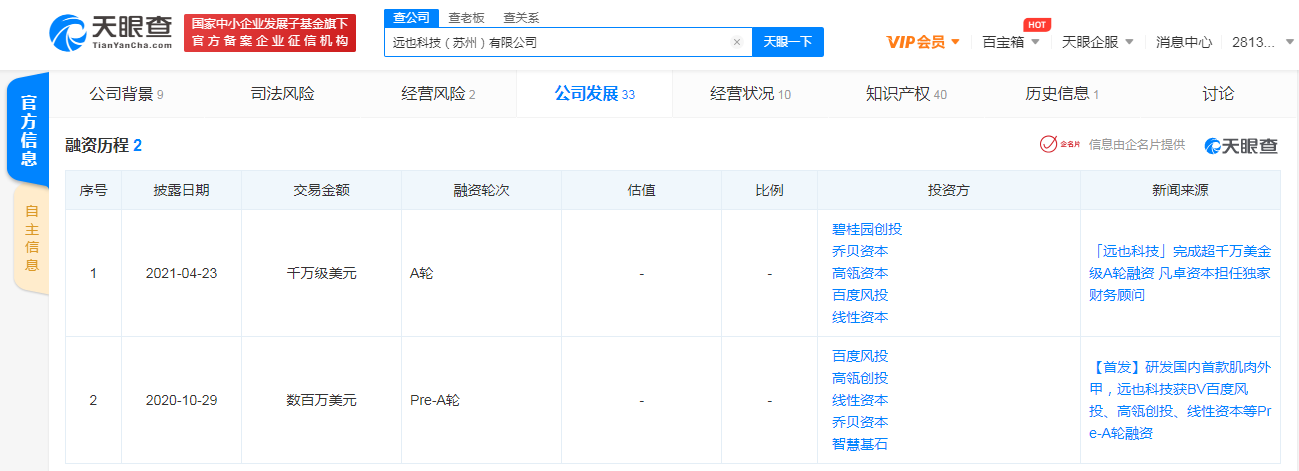Open the VIP会员 dropdown
Image resolution: width=1299 pixels, height=471 pixels.
(923, 42)
